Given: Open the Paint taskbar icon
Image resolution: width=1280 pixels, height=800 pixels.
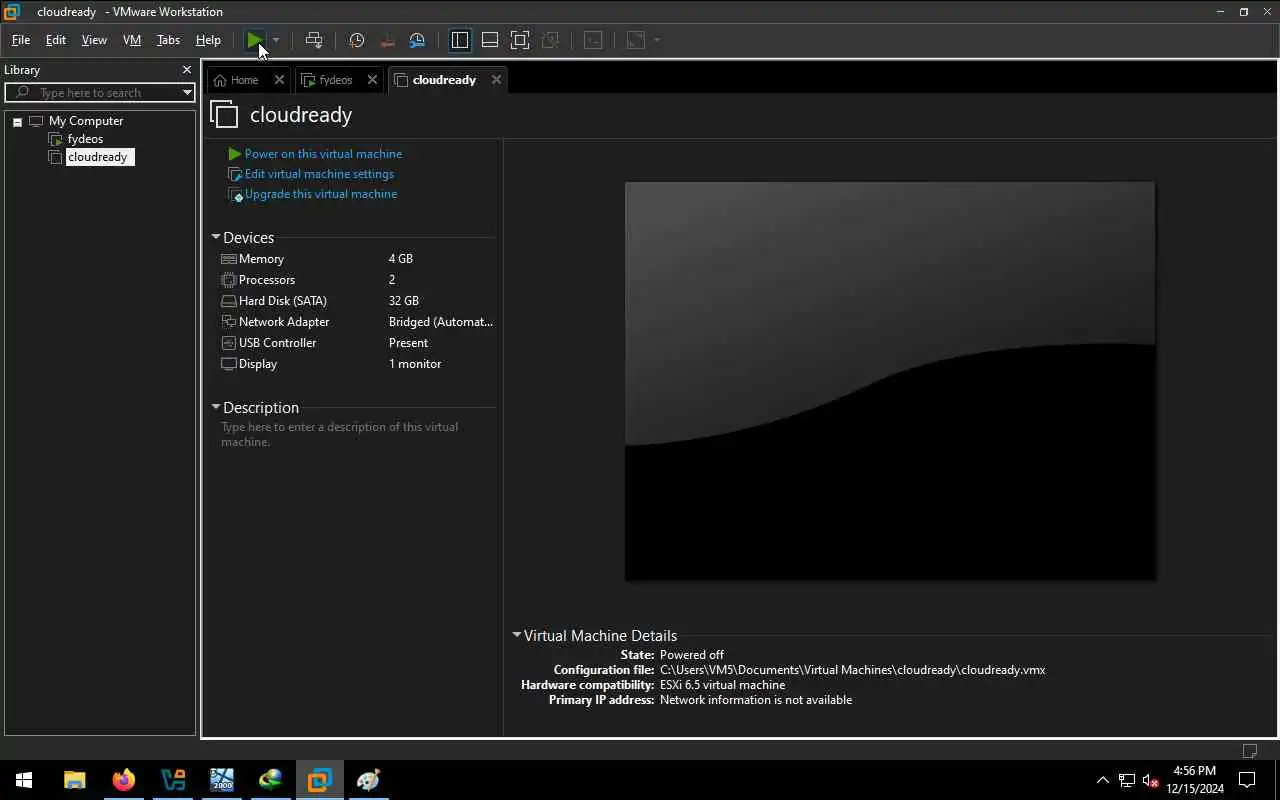Looking at the screenshot, I should [368, 780].
